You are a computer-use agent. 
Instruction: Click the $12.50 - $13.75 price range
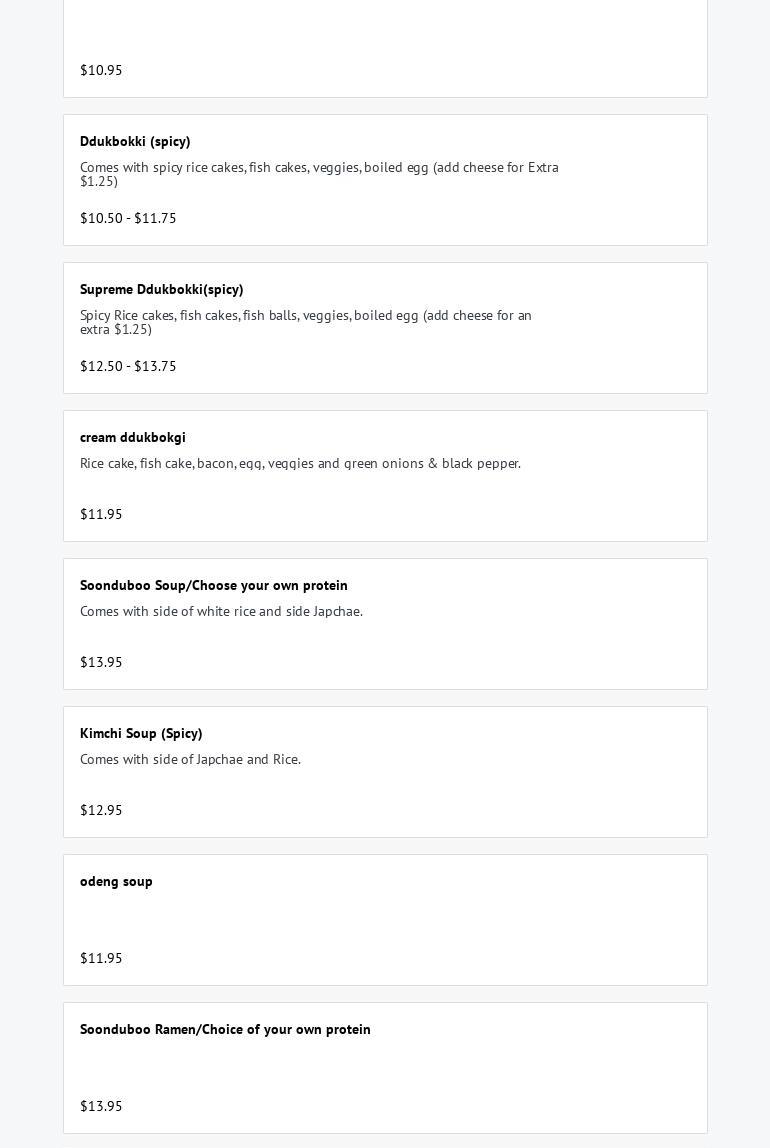click(x=128, y=366)
